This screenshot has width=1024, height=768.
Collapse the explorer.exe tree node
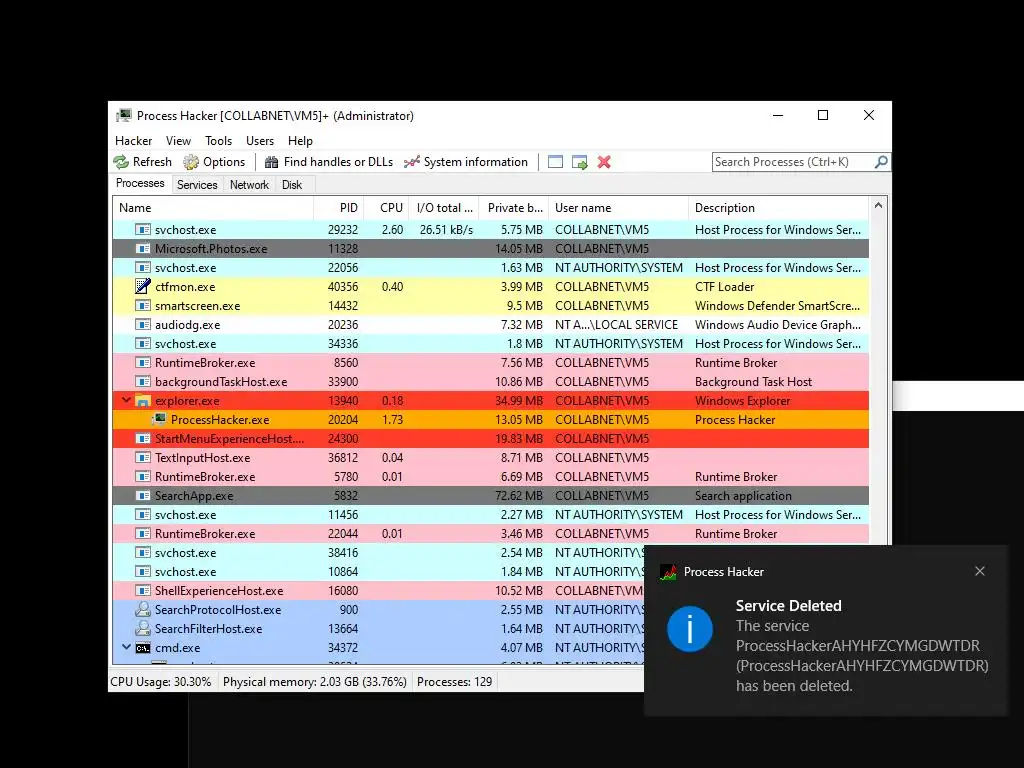click(126, 400)
